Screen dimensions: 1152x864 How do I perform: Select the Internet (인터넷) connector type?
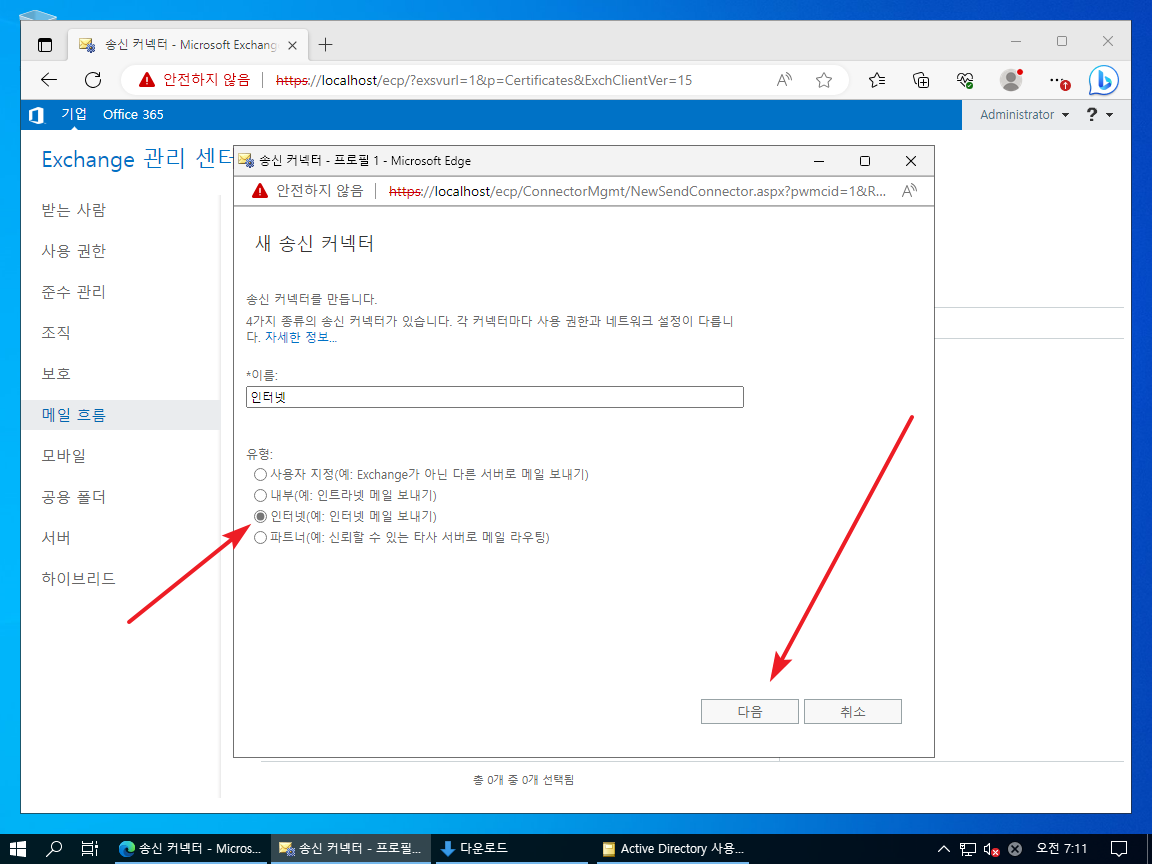click(260, 516)
